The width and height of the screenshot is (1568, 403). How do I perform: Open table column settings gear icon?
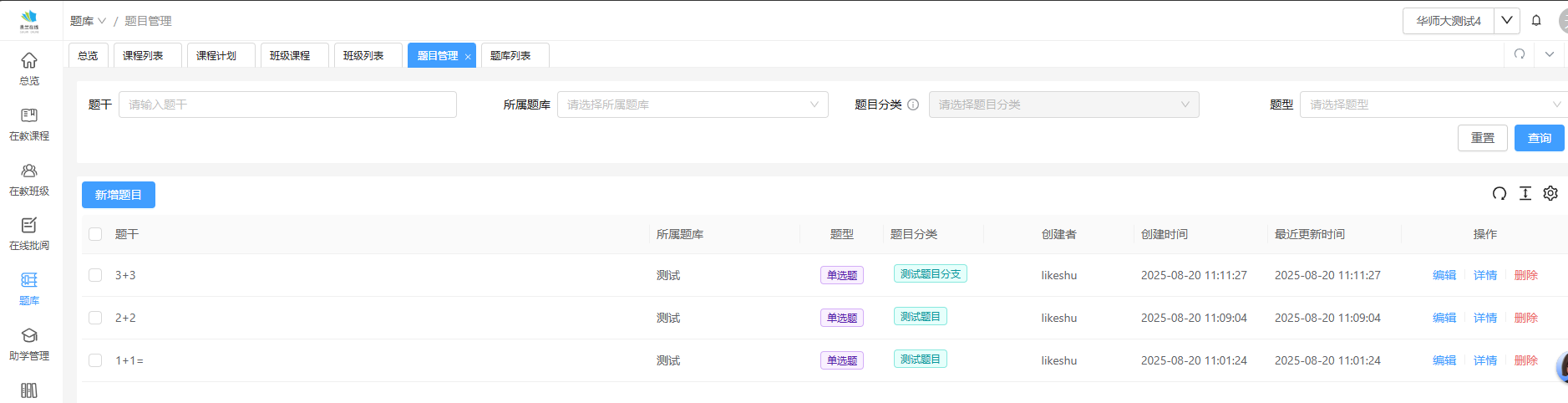pos(1550,193)
